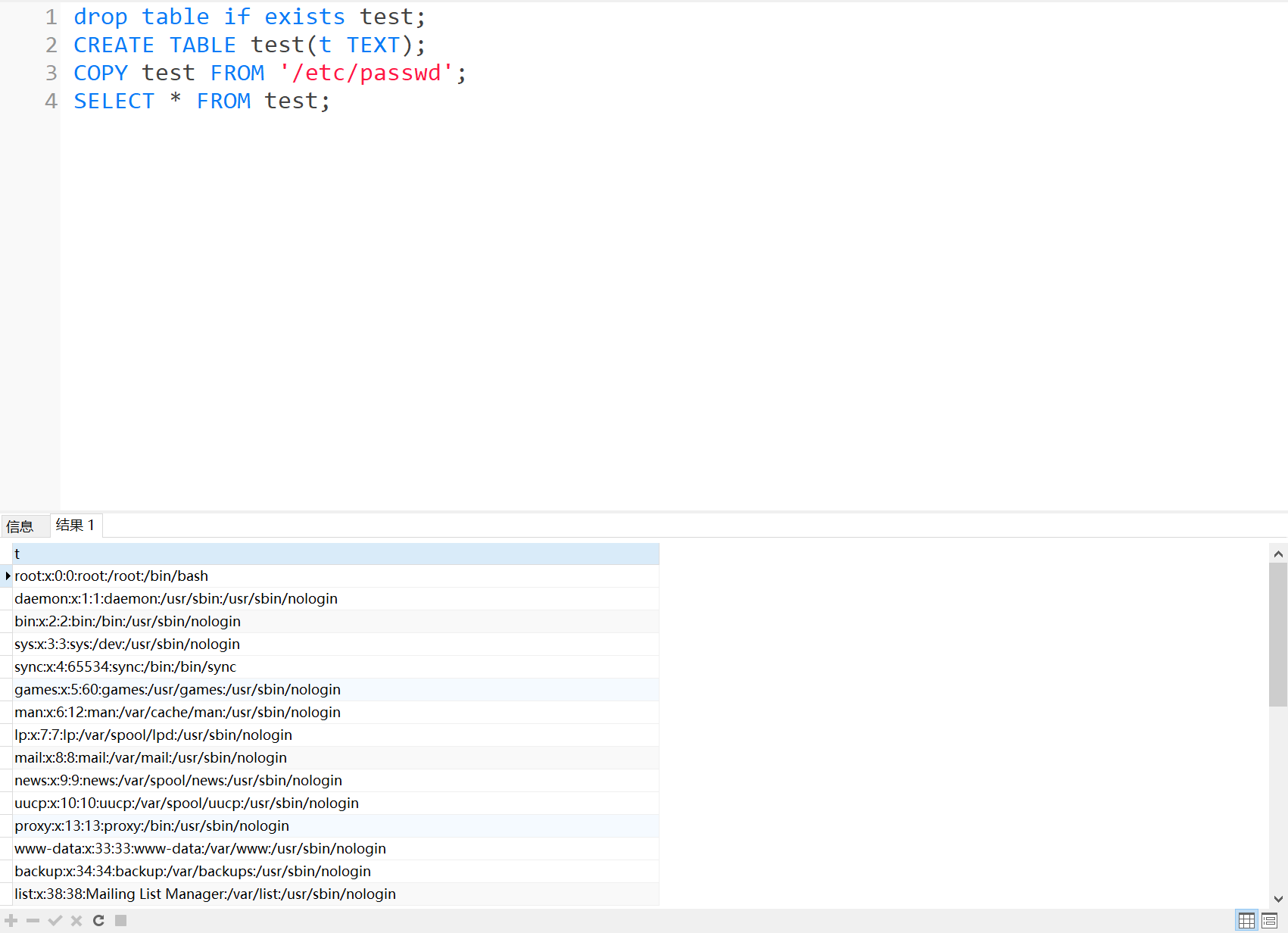Click the row indicator arrow beside root
Screen dimensions: 1288x933
7,576
